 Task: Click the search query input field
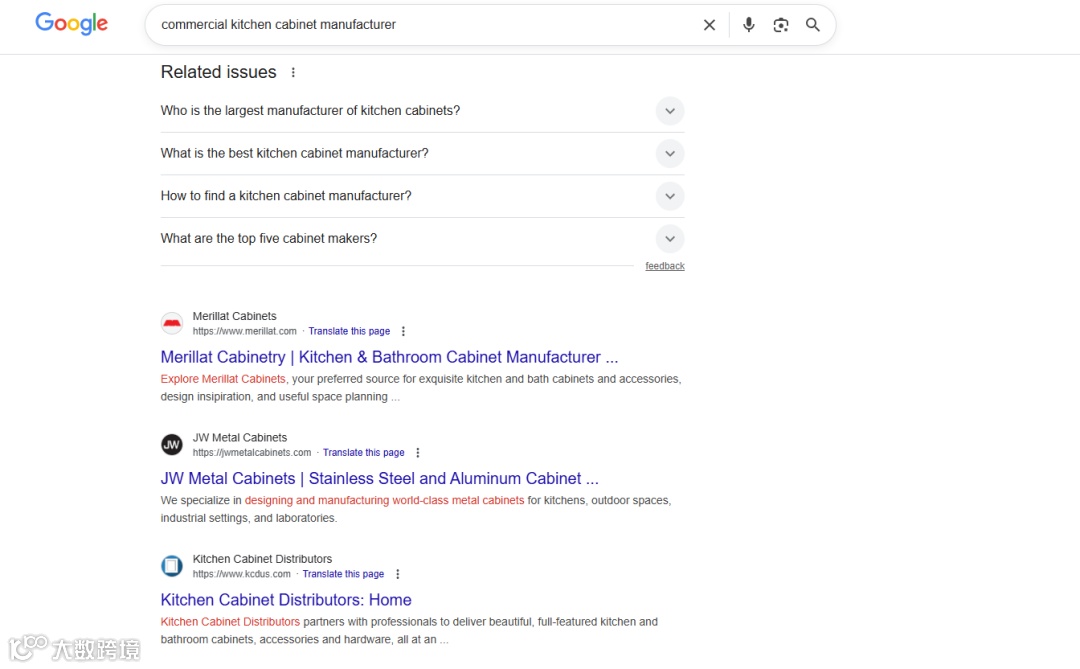(x=424, y=25)
